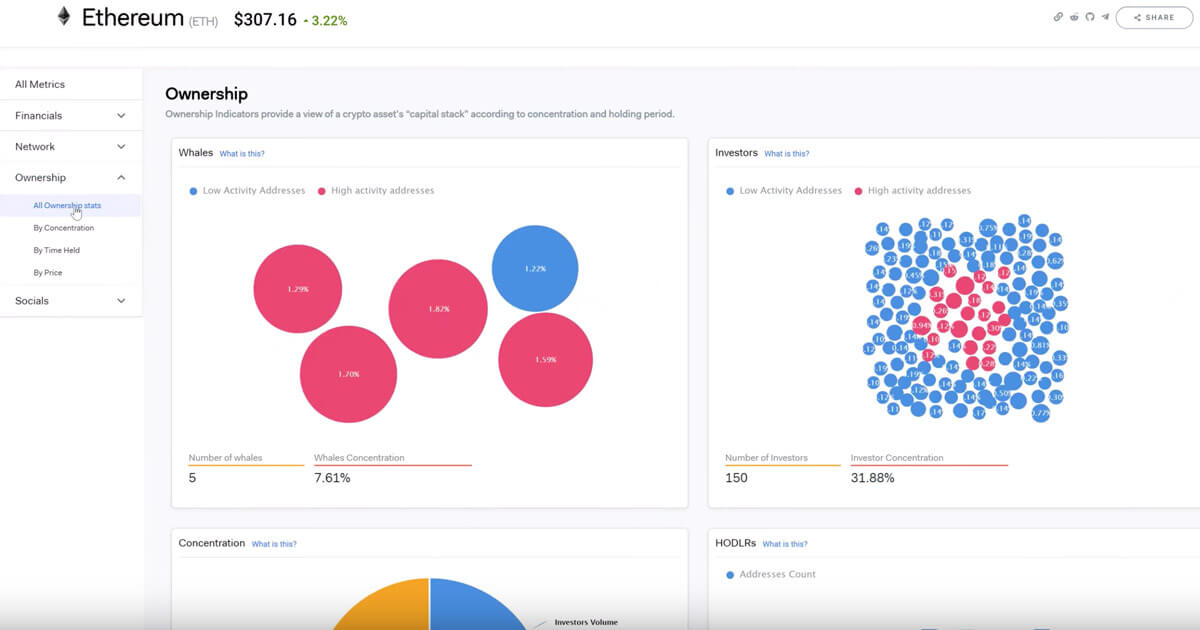Viewport: 1200px width, 630px height.
Task: Toggle Addresses Count legend in HODLRs
Action: pyautogui.click(x=771, y=574)
